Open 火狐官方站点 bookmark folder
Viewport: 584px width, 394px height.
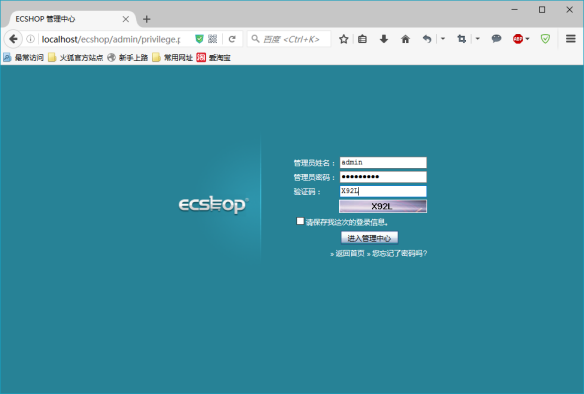[76, 57]
